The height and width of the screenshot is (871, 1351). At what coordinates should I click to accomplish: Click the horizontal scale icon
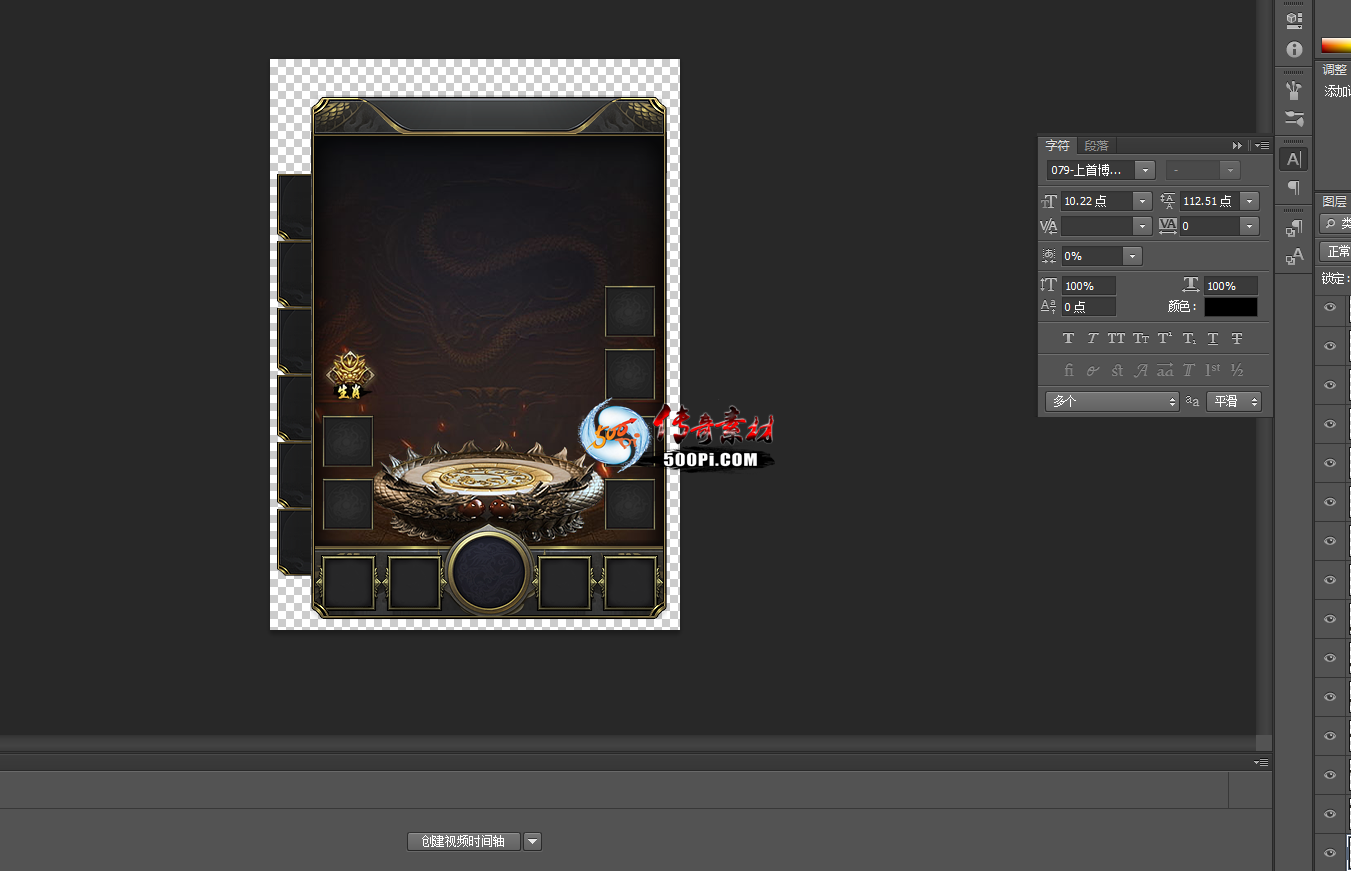[x=1191, y=286]
